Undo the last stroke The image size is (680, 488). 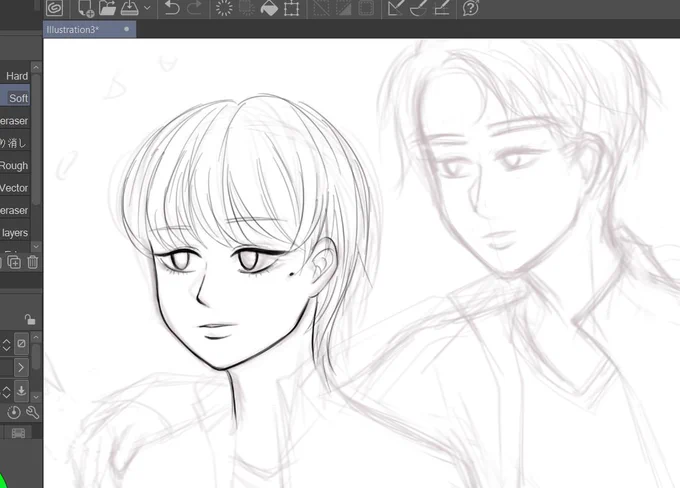(172, 8)
